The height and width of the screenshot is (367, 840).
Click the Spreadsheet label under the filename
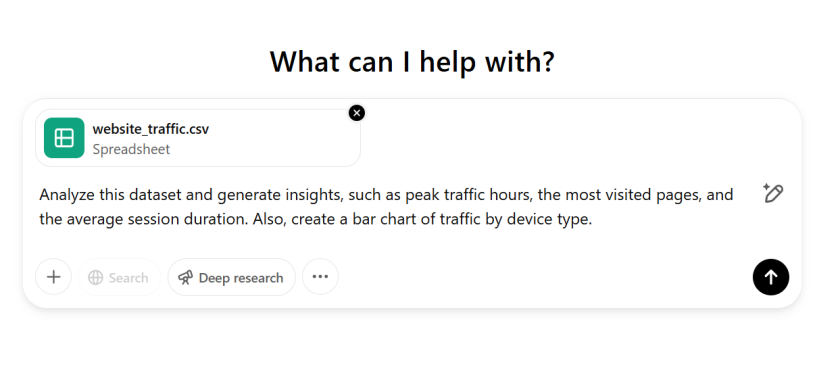[x=131, y=149]
